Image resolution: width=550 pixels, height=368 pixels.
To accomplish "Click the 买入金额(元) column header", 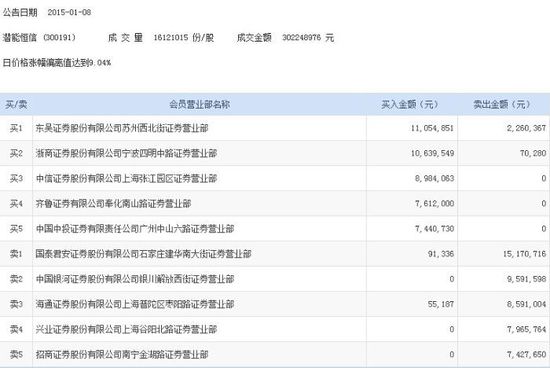I will click(x=409, y=105).
